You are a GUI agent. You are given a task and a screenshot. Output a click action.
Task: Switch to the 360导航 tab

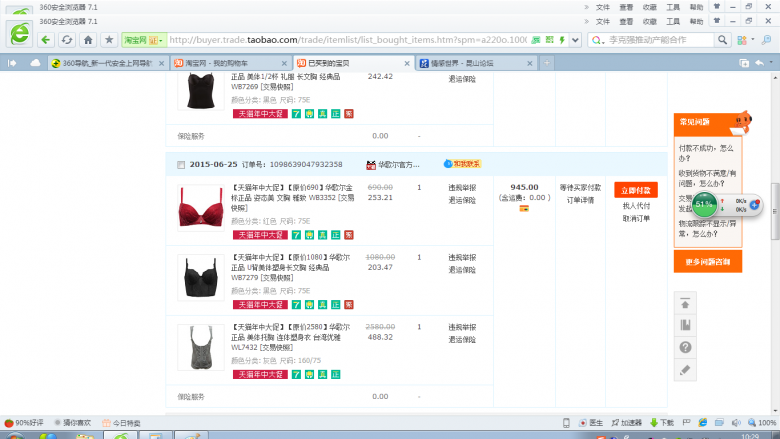(x=106, y=63)
